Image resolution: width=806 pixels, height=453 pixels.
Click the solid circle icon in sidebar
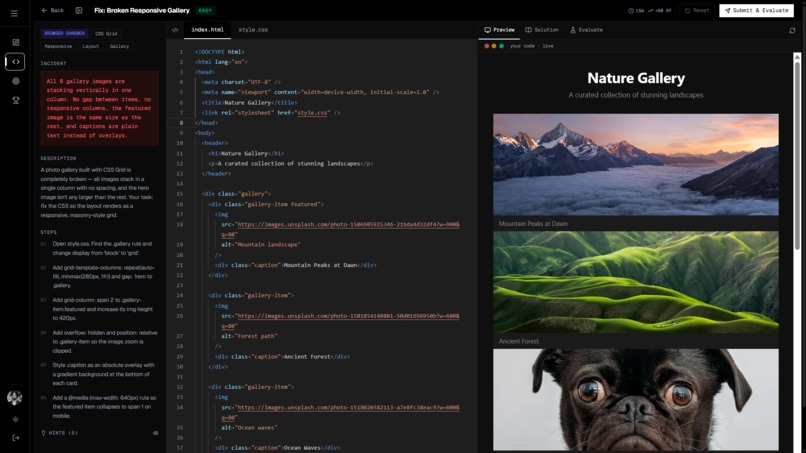[16, 81]
